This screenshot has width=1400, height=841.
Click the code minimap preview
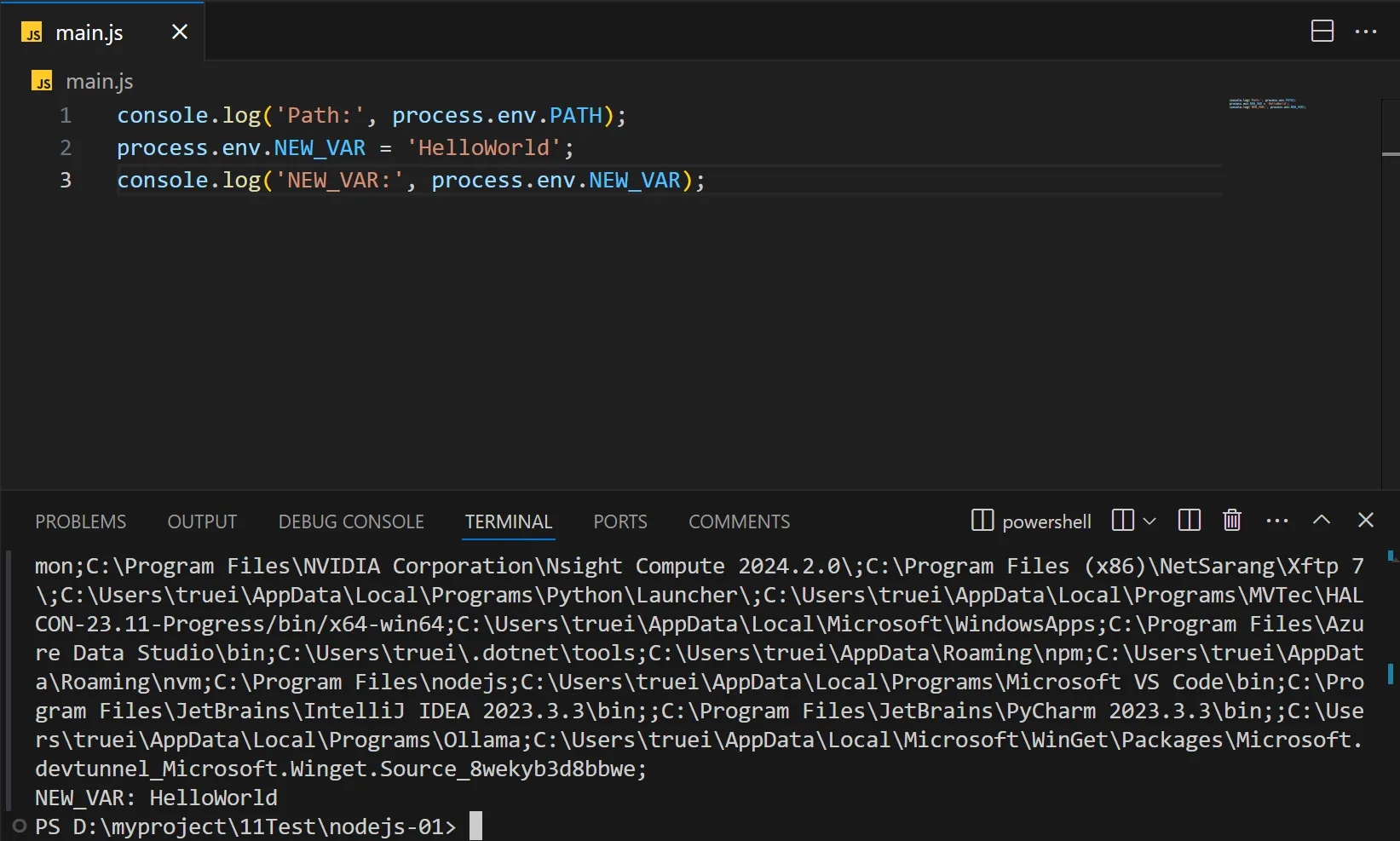coord(1267,104)
